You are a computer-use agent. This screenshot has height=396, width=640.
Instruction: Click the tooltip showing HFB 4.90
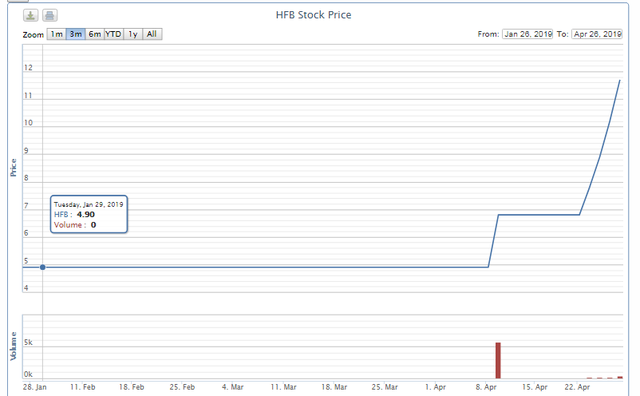click(x=89, y=214)
